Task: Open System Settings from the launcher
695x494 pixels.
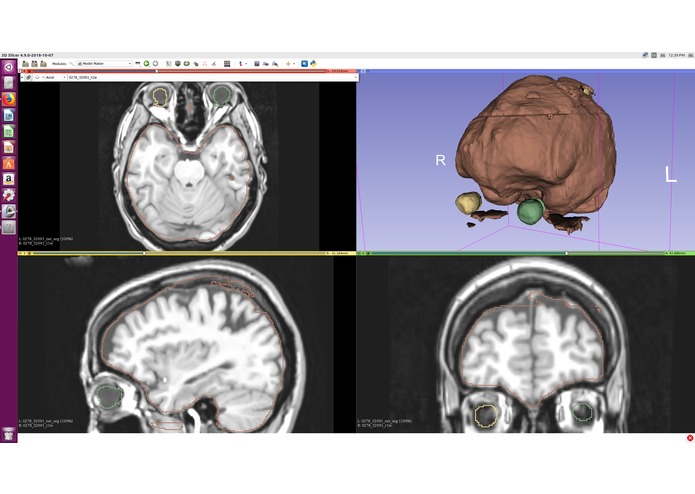Action: [8, 195]
